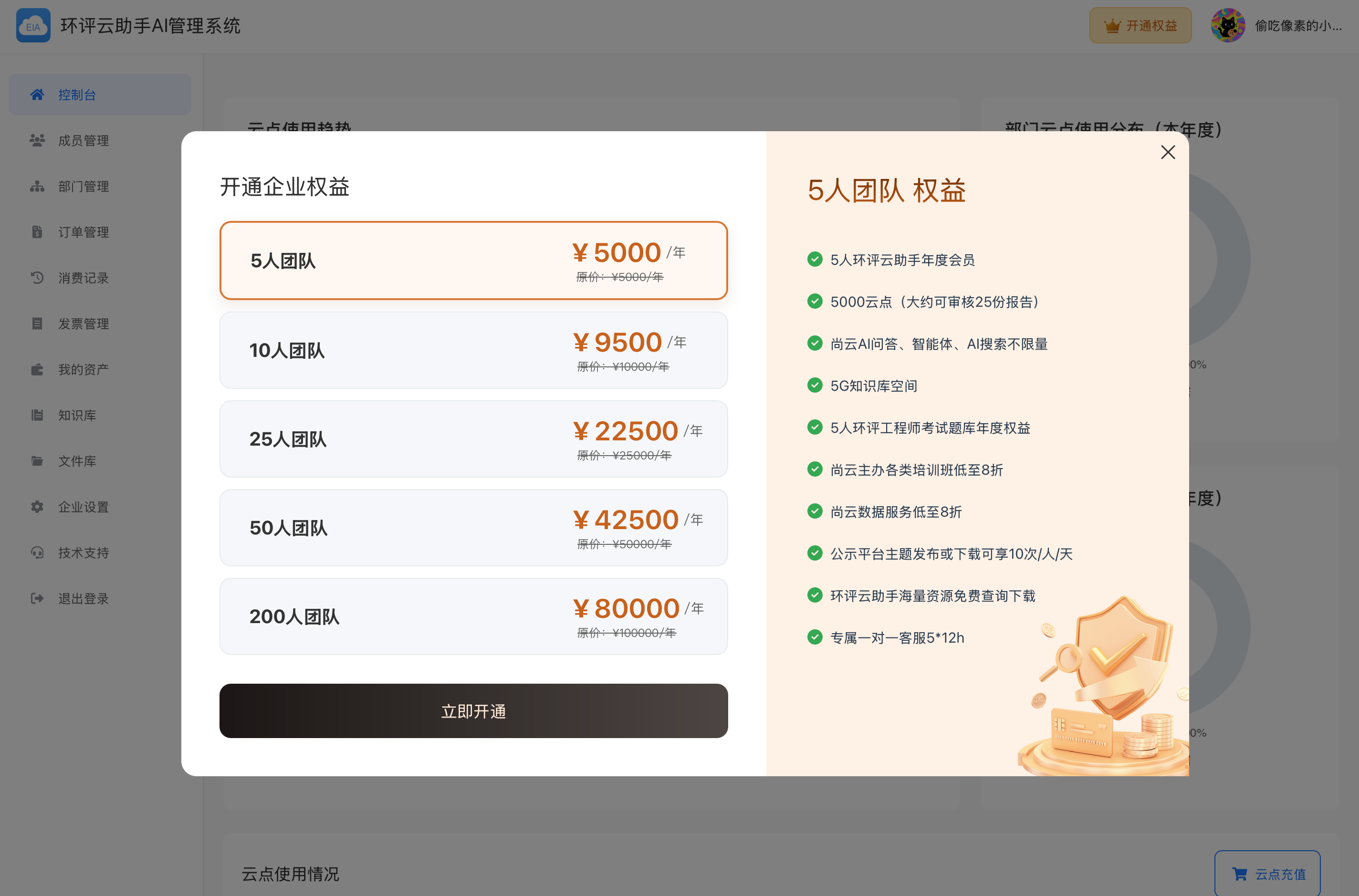Select the 200人团队 plan option
Image resolution: width=1359 pixels, height=896 pixels.
[x=473, y=616]
